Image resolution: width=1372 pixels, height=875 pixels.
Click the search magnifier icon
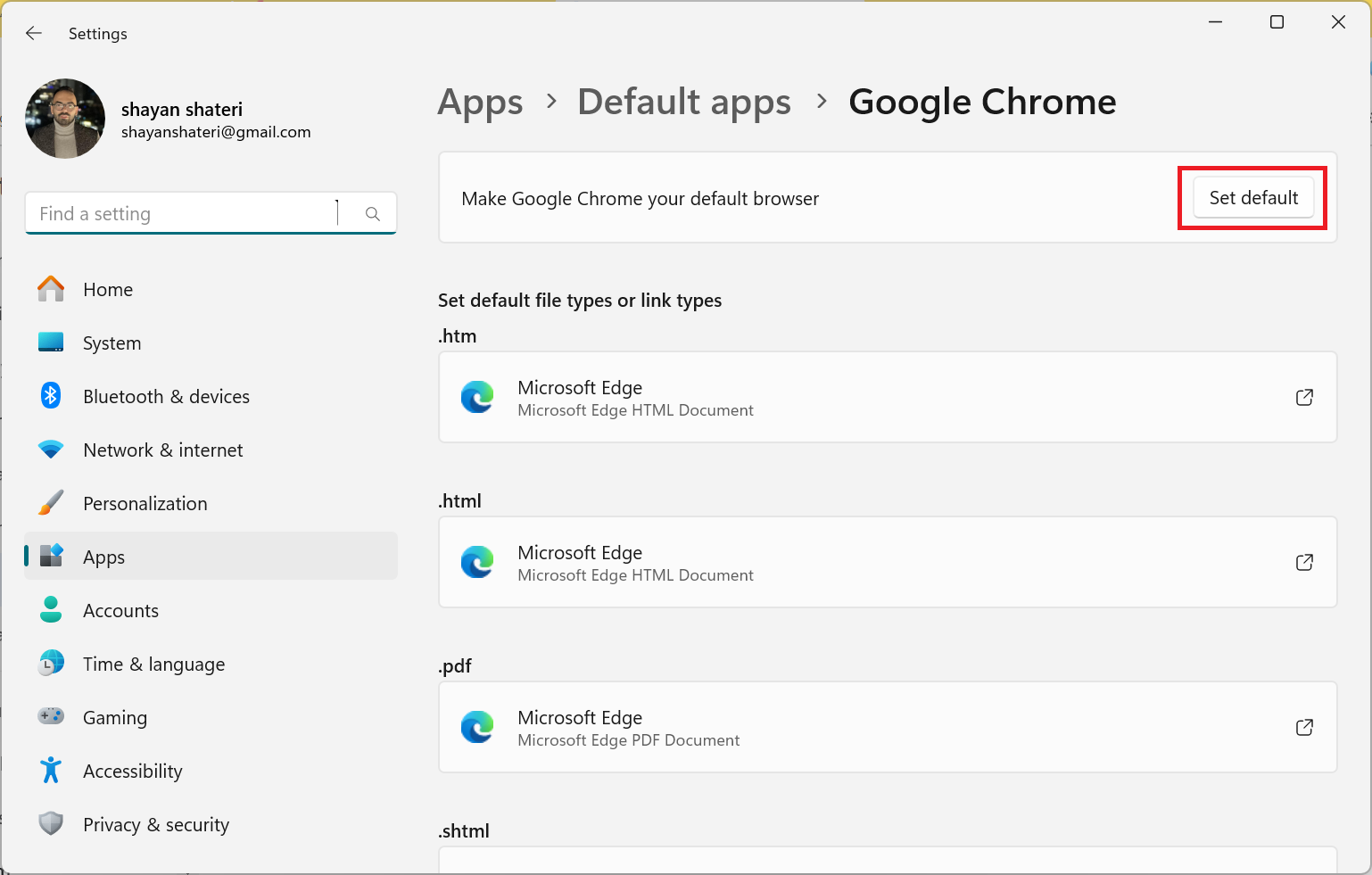click(x=373, y=214)
